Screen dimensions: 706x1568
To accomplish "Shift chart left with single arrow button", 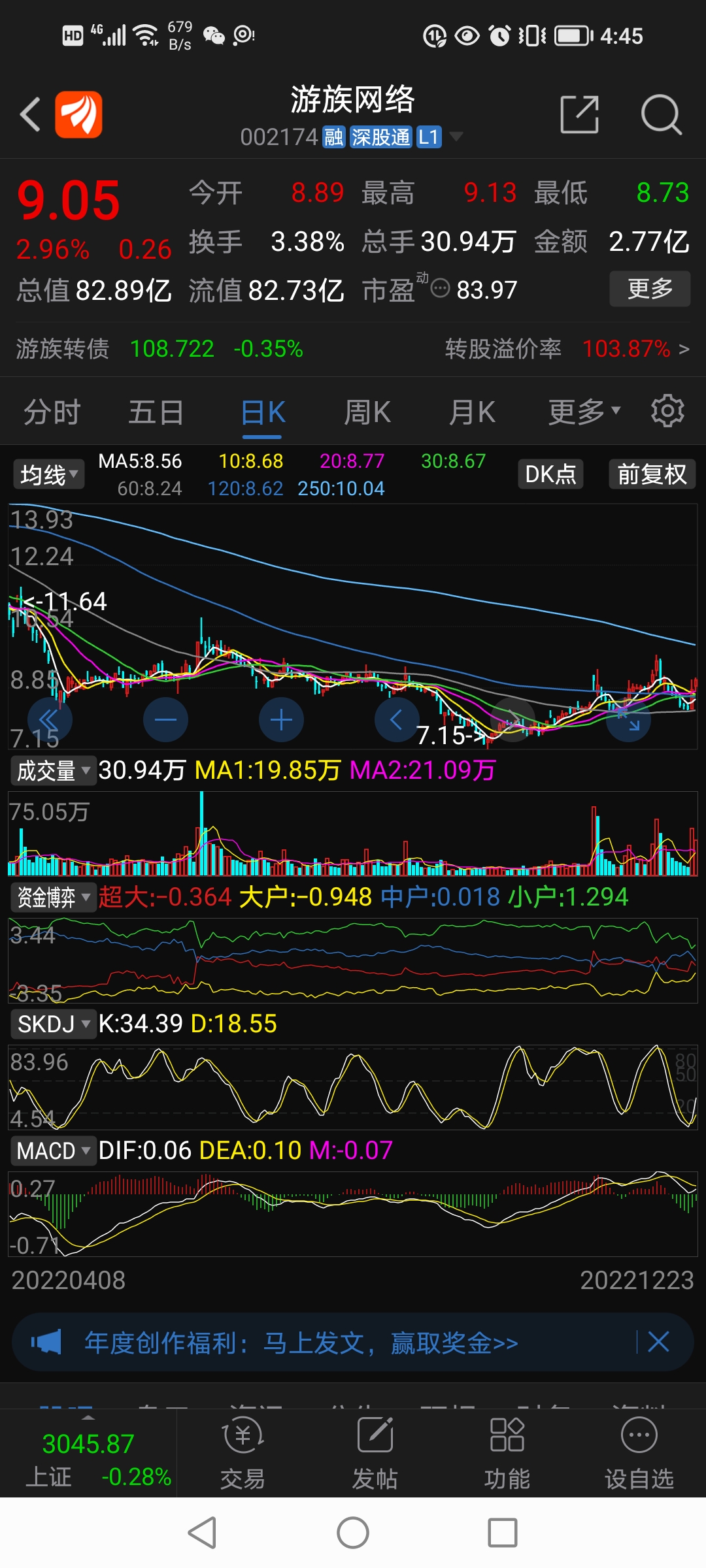I will coord(397,720).
